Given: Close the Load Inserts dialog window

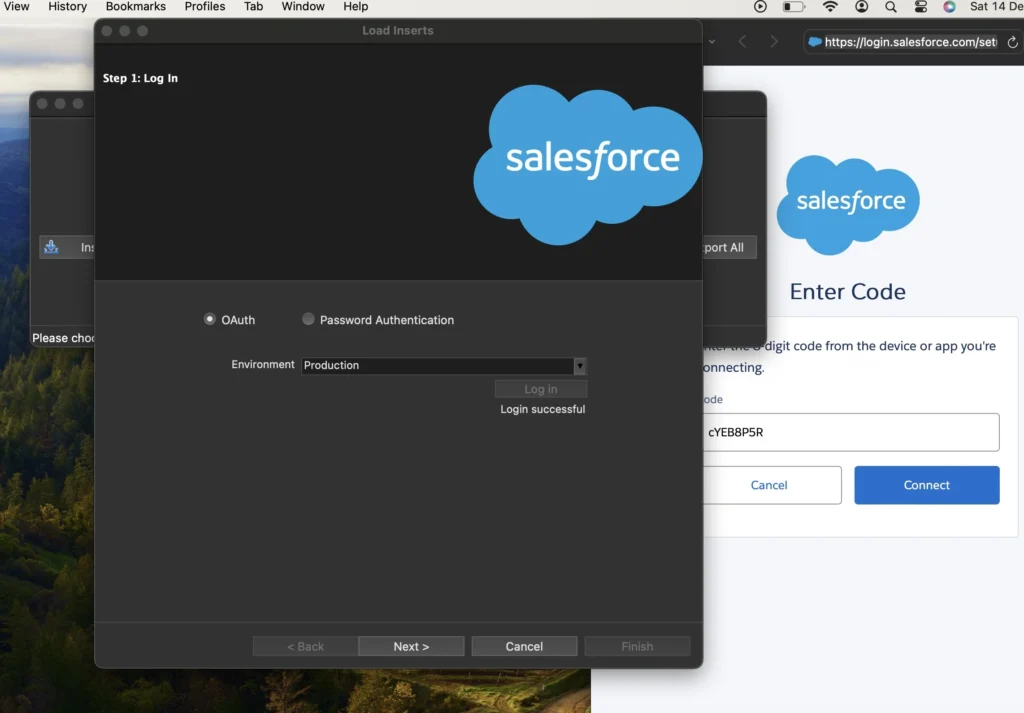Looking at the screenshot, I should tap(106, 31).
